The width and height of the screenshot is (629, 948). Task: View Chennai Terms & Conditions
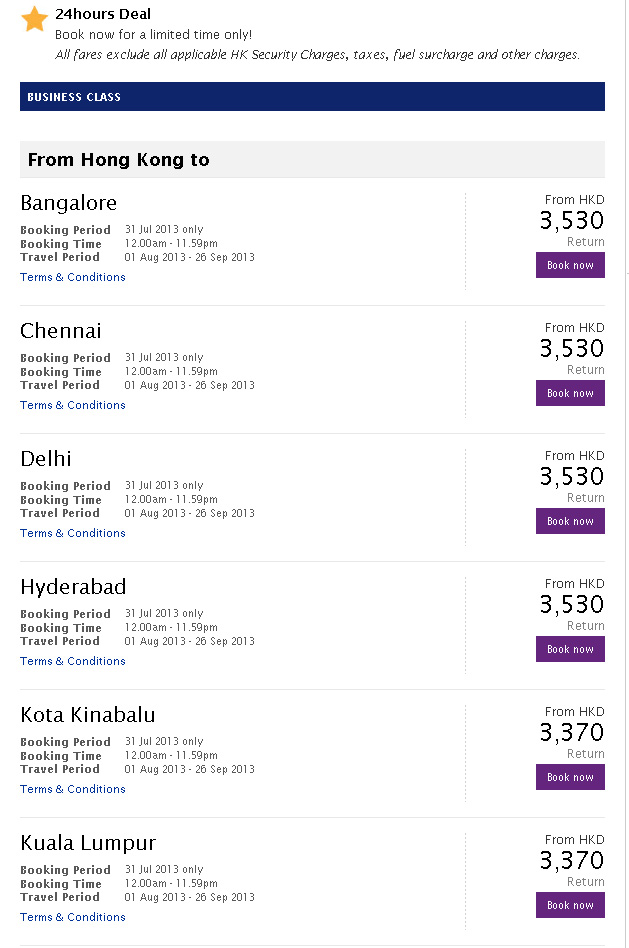[x=73, y=405]
